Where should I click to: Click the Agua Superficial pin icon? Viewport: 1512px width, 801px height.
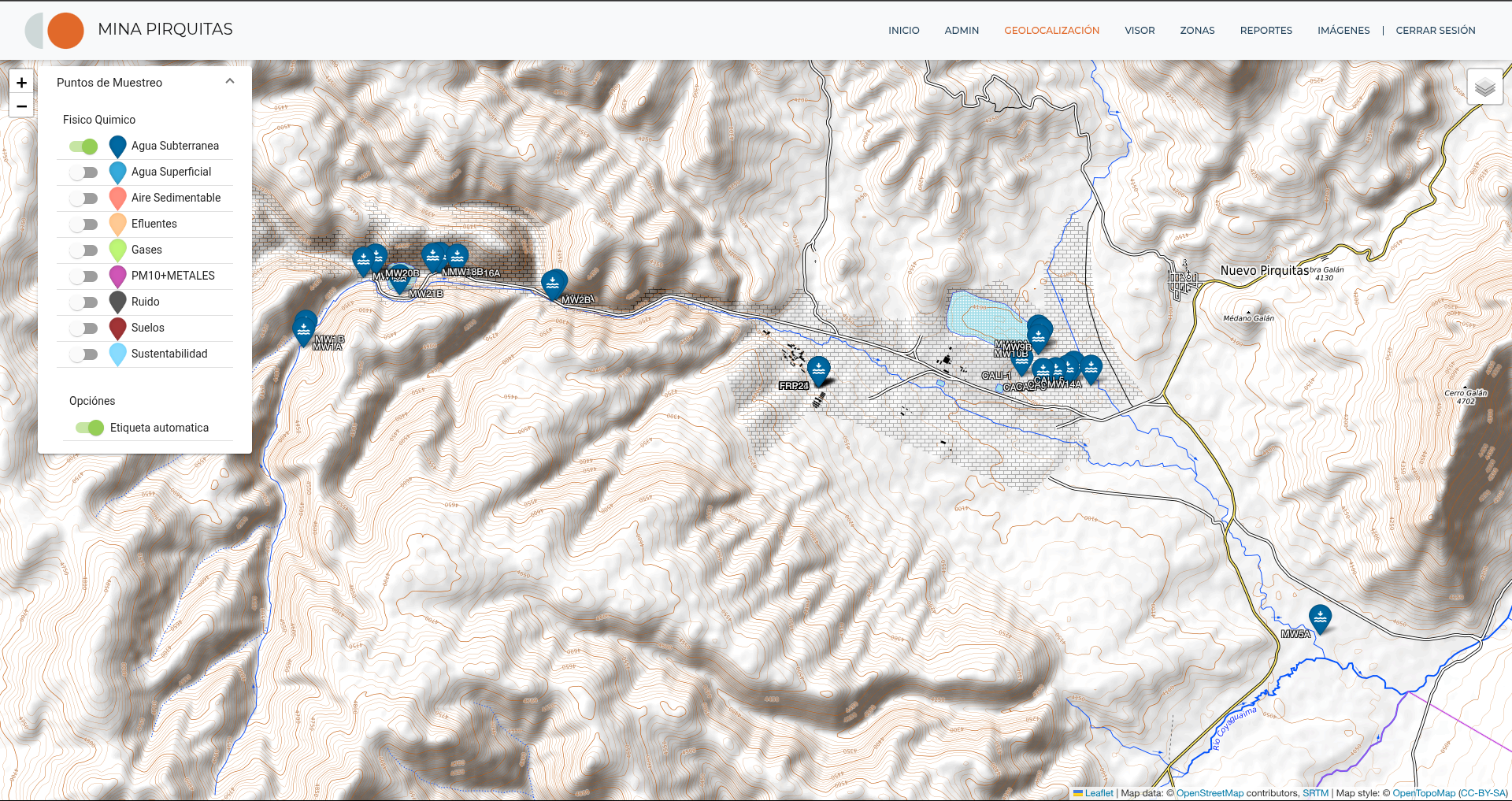[x=117, y=172]
